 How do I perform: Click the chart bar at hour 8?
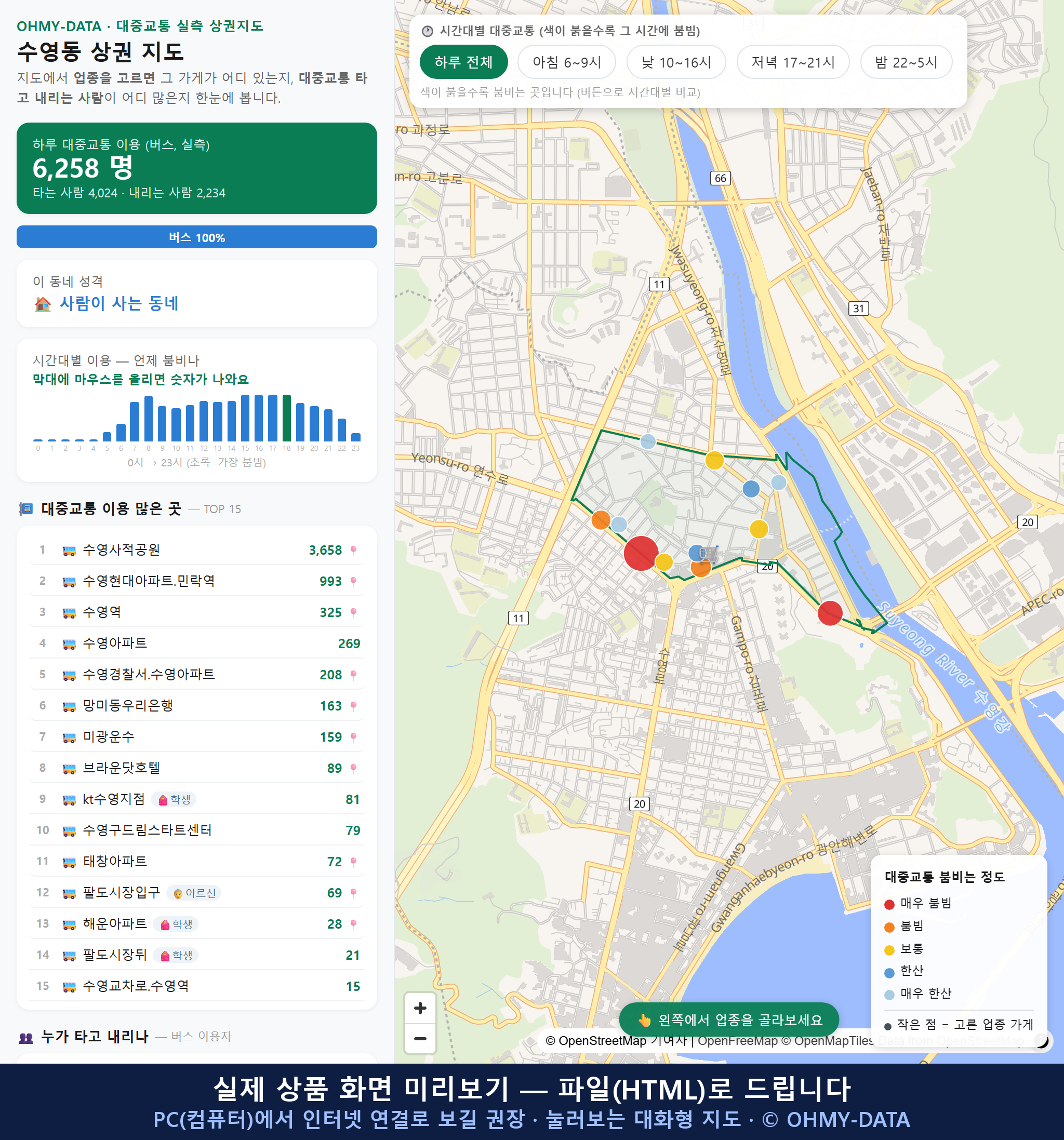tap(149, 418)
